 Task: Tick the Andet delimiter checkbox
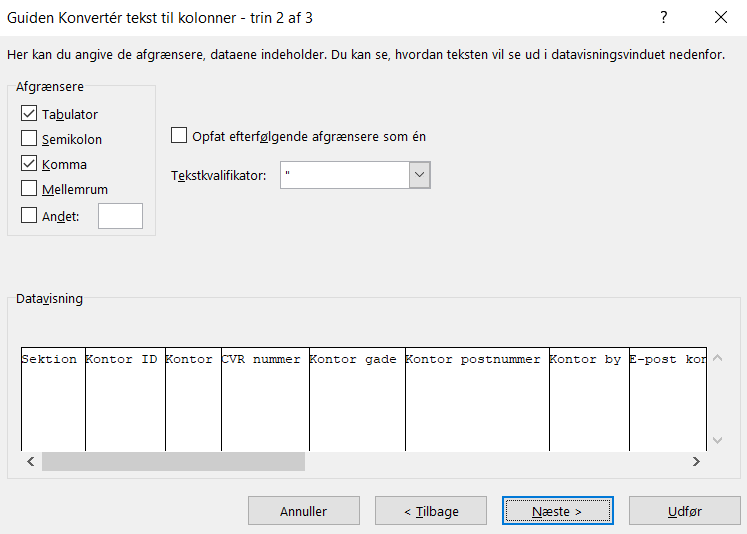[x=29, y=215]
